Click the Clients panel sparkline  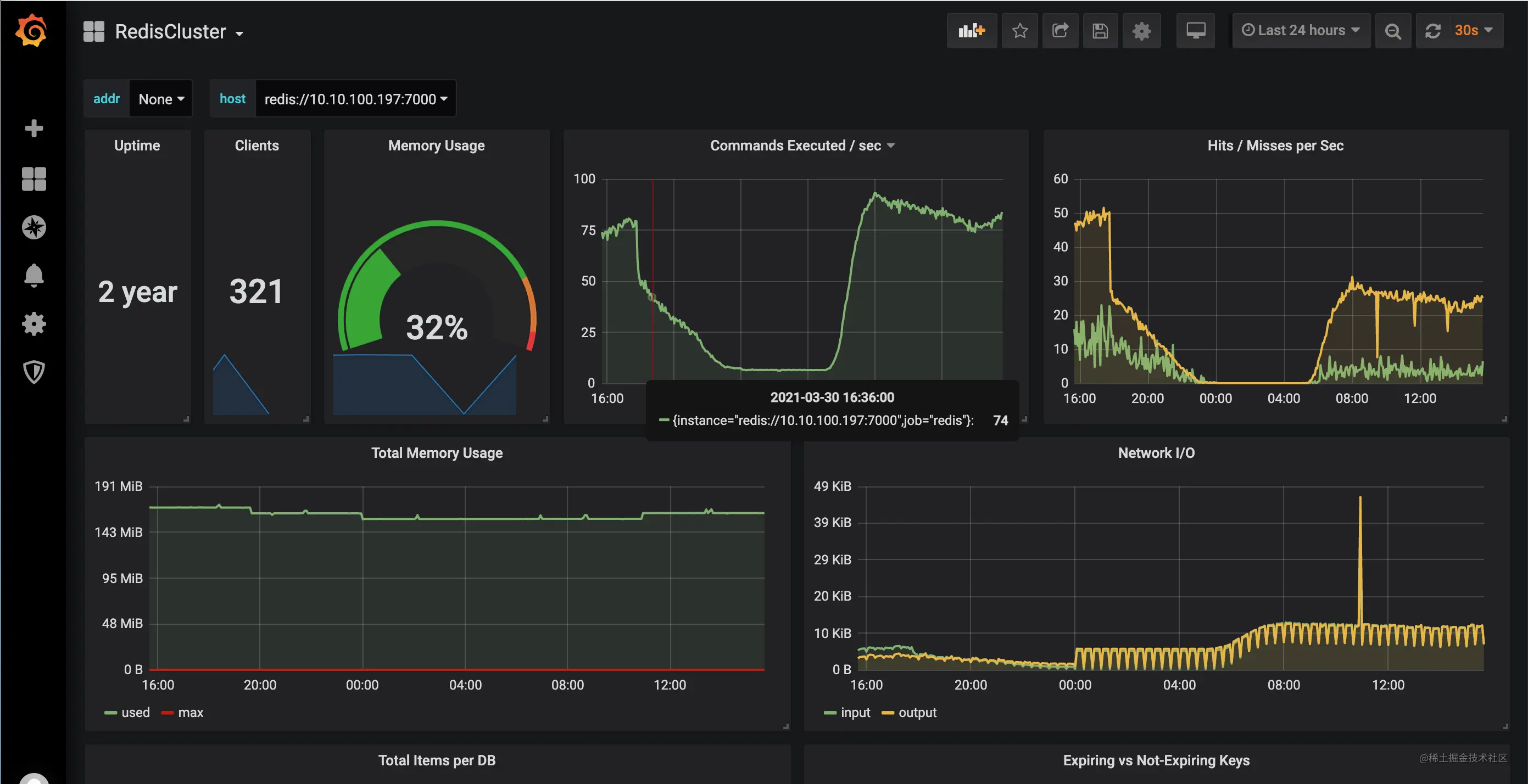(x=241, y=384)
